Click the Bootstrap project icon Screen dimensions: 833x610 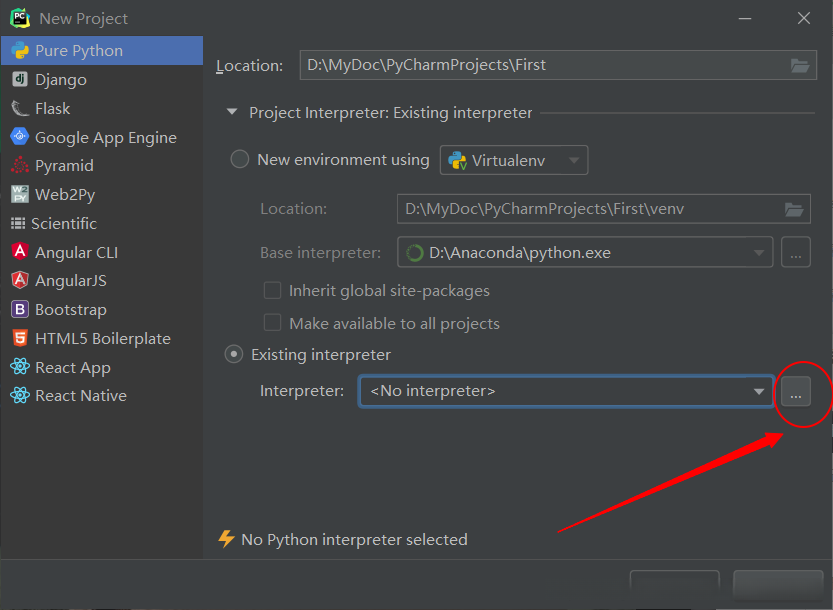(19, 310)
